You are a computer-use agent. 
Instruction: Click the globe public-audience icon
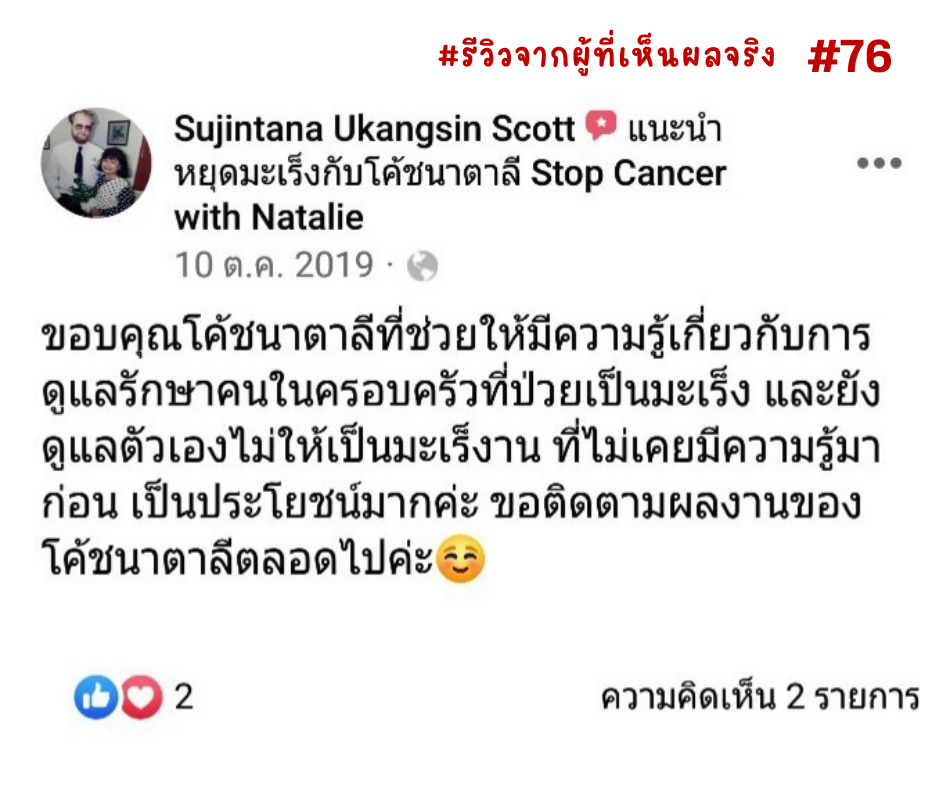pos(423,266)
